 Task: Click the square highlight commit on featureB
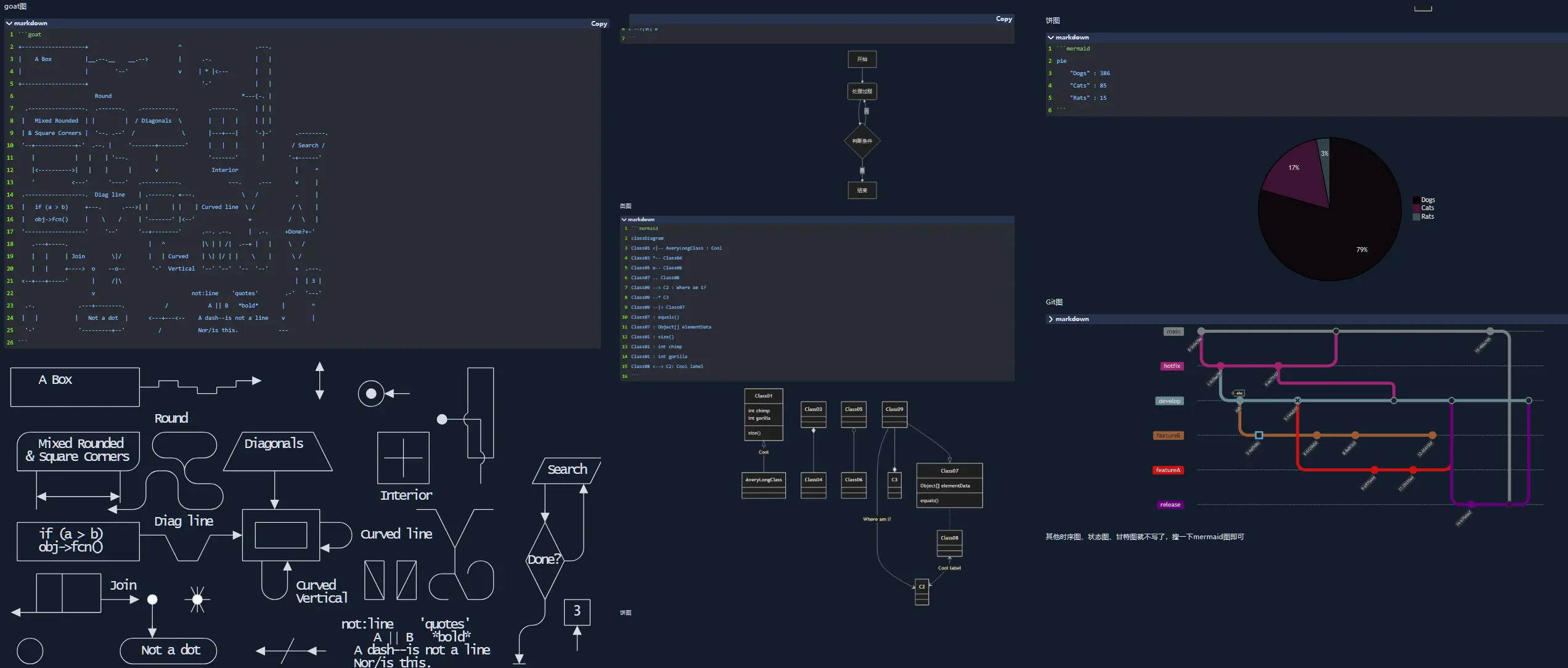point(1259,435)
